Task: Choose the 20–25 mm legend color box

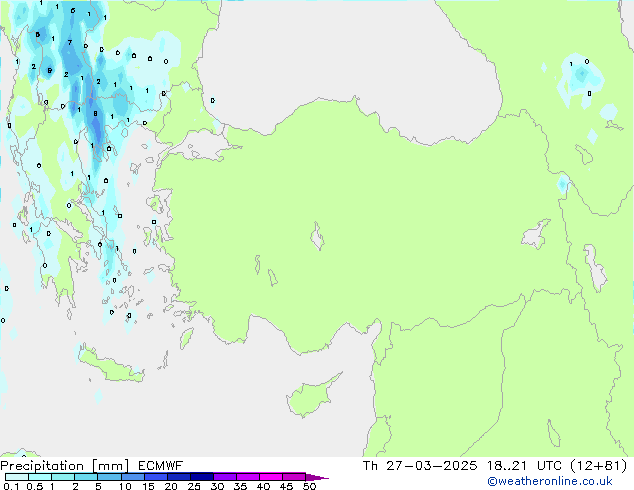Action: coord(179,477)
